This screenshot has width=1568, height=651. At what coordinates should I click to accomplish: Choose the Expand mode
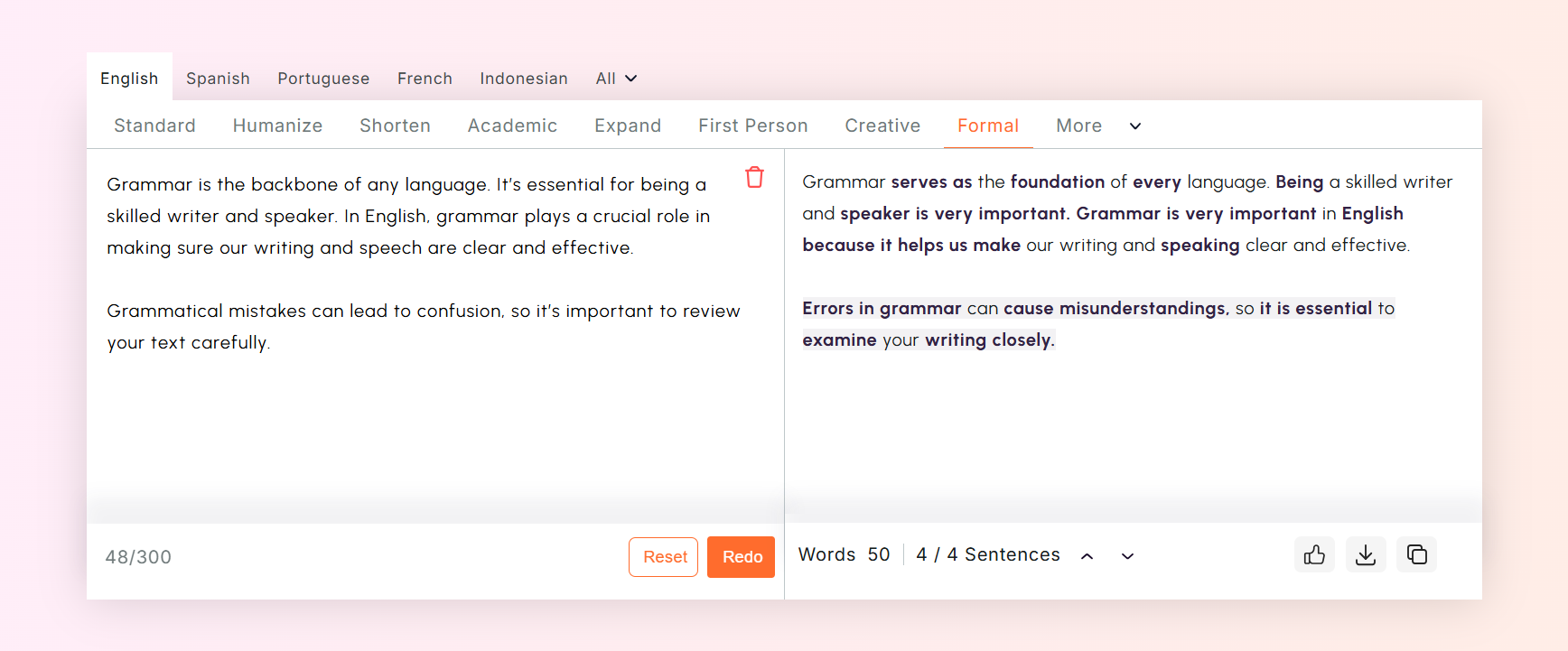(x=628, y=126)
